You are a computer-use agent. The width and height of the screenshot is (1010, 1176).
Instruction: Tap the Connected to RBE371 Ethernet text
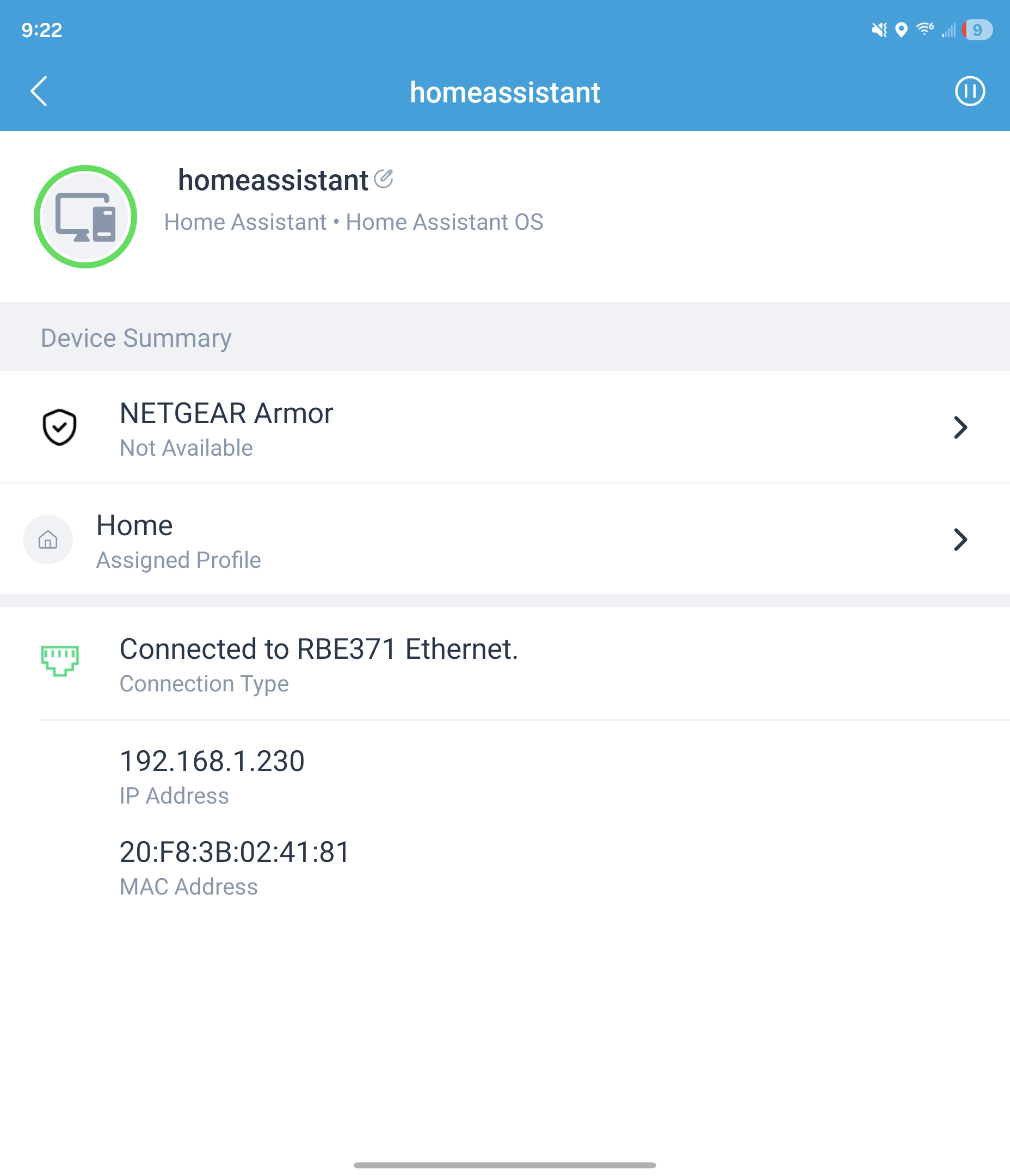tap(319, 649)
